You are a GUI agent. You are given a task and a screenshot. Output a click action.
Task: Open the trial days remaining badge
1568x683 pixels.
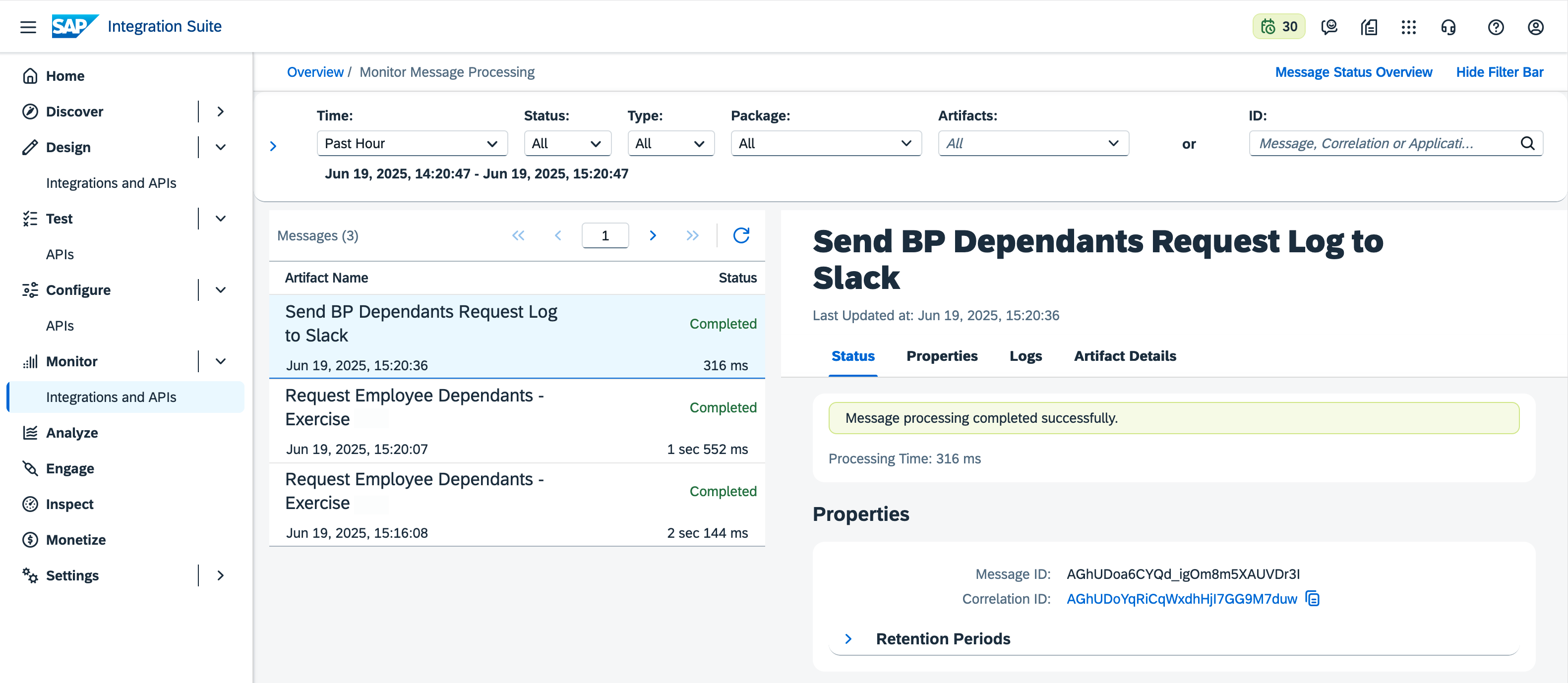tap(1279, 27)
